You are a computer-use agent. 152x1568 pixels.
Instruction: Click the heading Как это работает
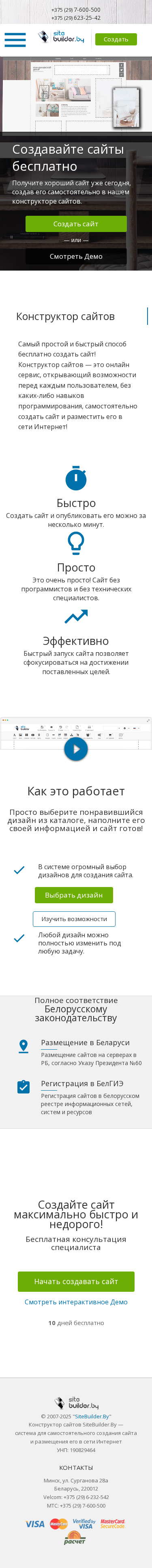[76, 791]
